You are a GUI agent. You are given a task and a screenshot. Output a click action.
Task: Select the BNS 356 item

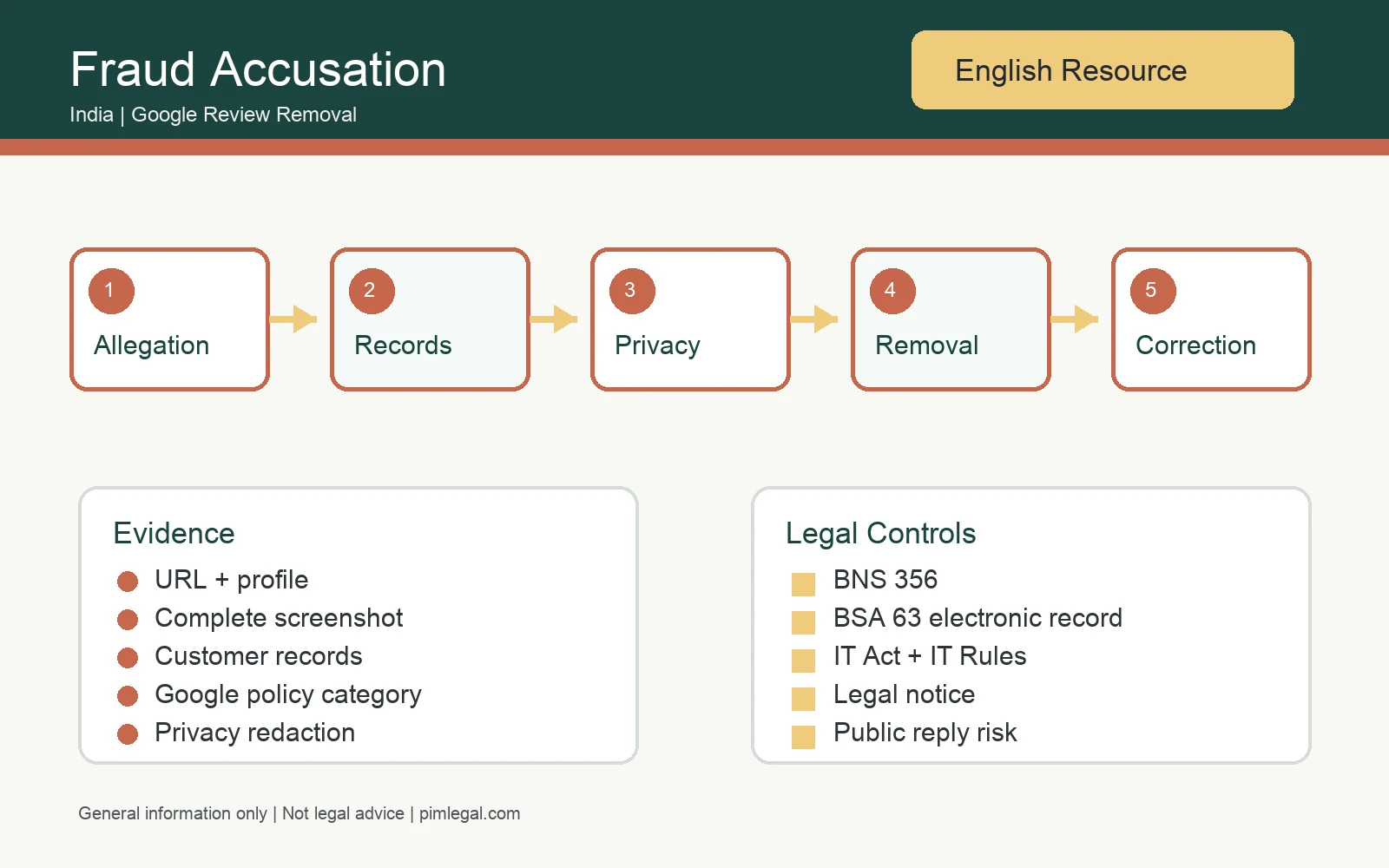885,580
